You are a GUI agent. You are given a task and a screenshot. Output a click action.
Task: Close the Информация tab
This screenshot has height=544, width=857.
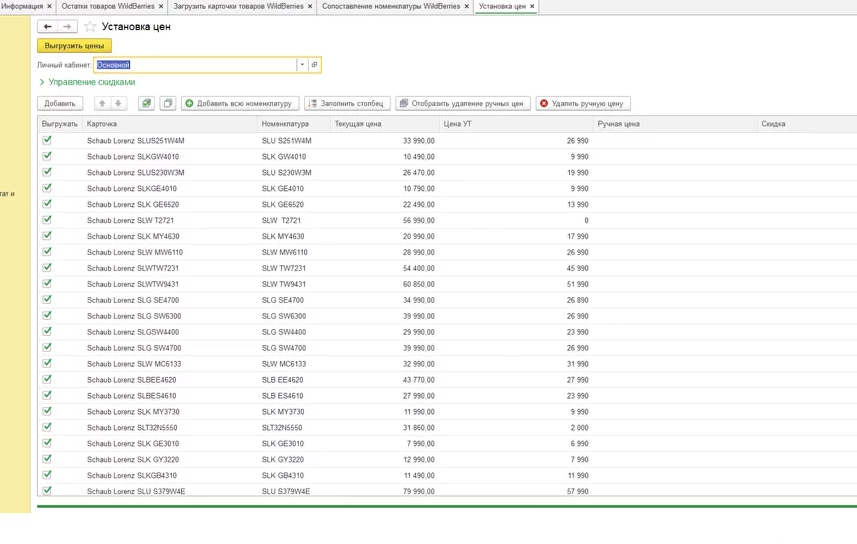click(49, 6)
